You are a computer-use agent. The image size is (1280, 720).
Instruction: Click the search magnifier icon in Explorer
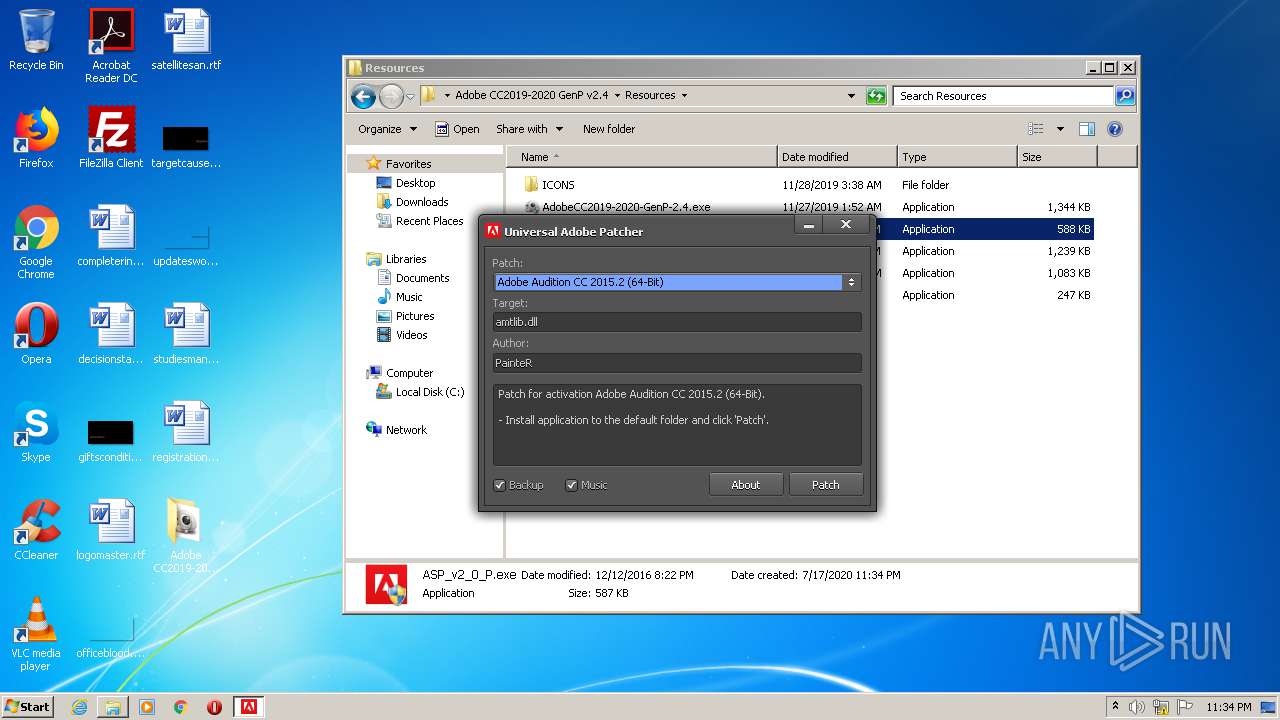pyautogui.click(x=1125, y=96)
